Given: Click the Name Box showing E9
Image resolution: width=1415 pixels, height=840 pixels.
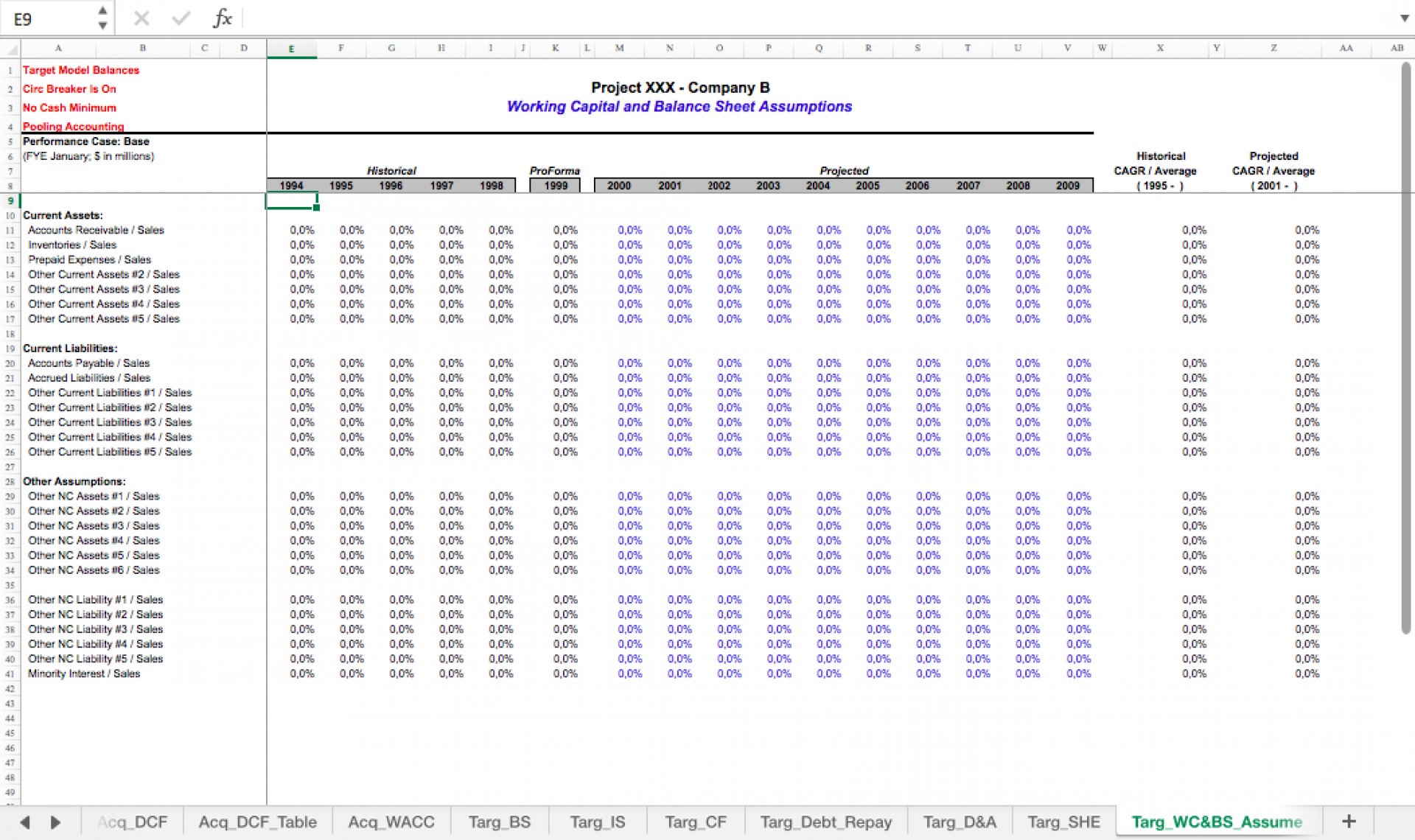Looking at the screenshot, I should [48, 18].
